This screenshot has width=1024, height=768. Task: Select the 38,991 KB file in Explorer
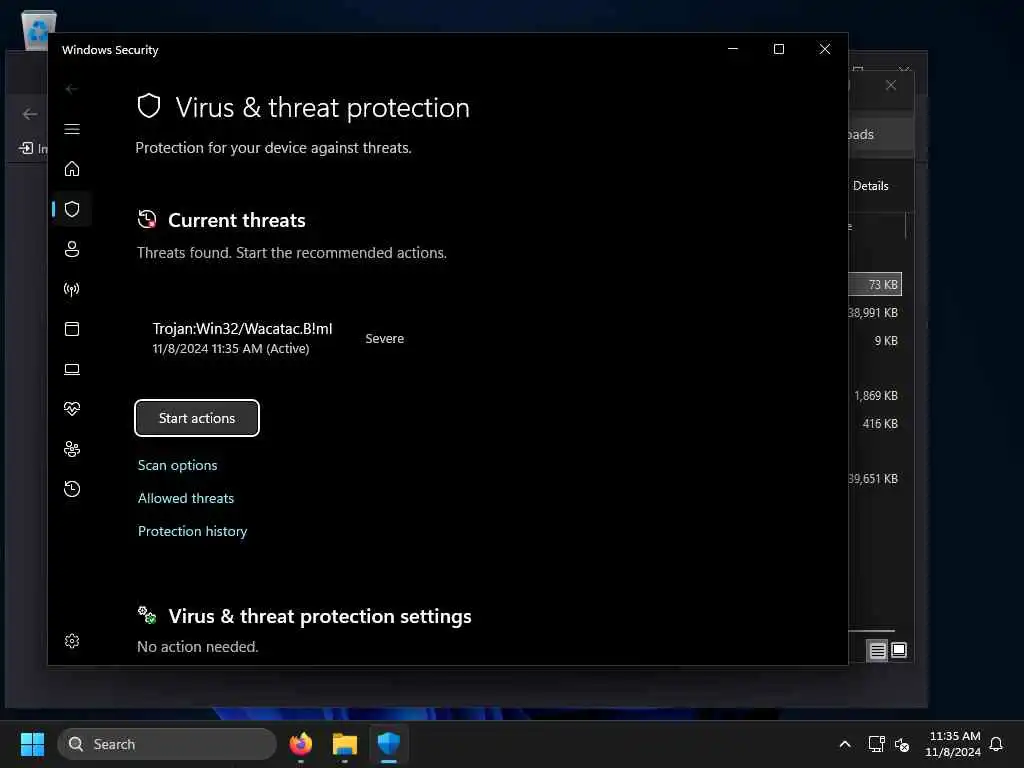[x=873, y=312]
